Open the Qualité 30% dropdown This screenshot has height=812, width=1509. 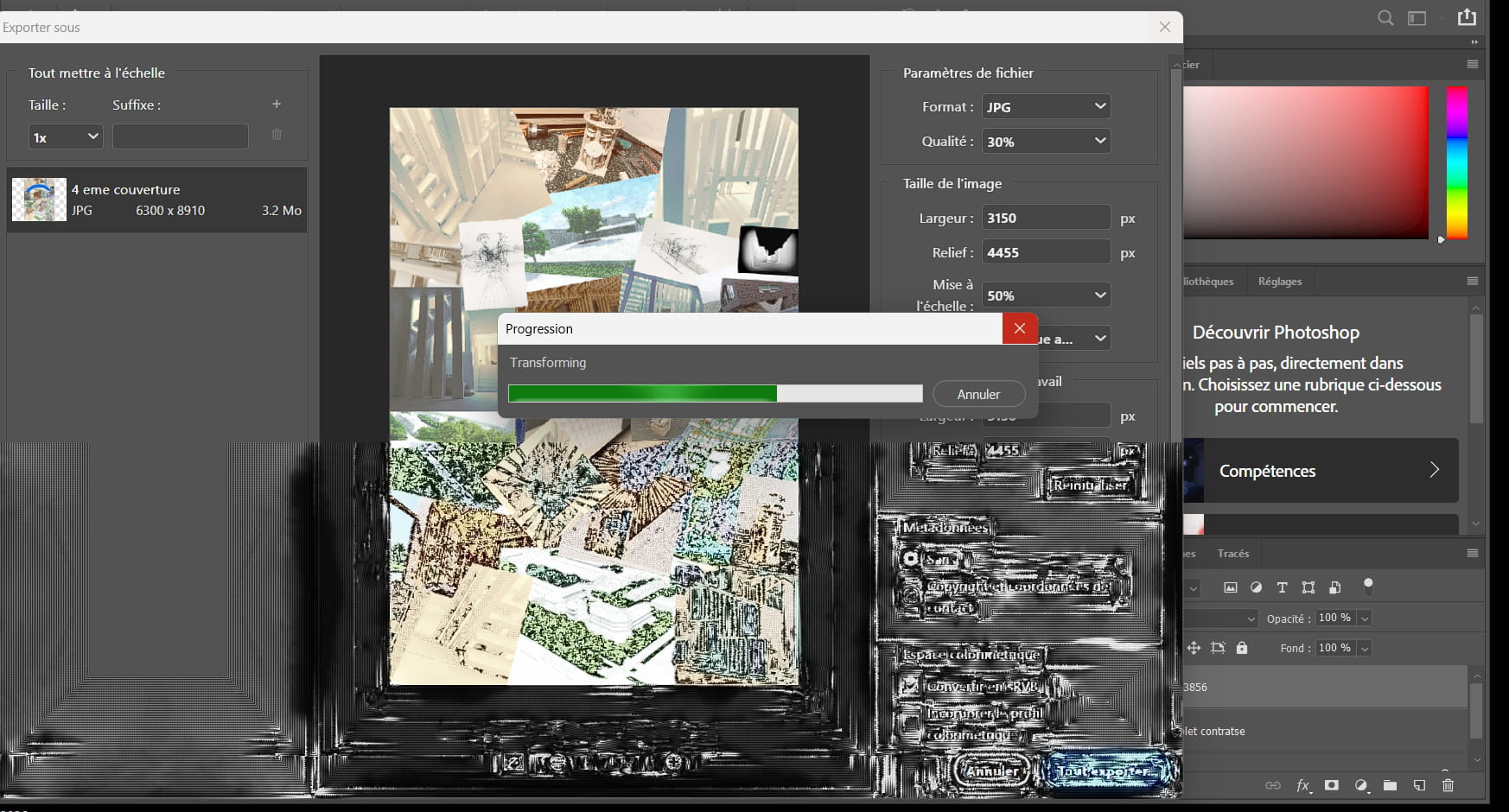[x=1046, y=142]
